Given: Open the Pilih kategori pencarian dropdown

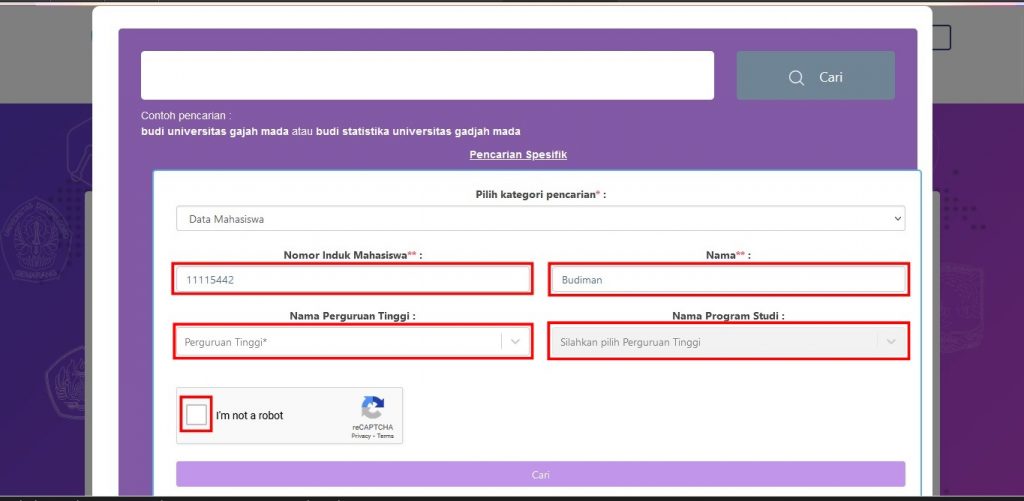Looking at the screenshot, I should [x=540, y=219].
